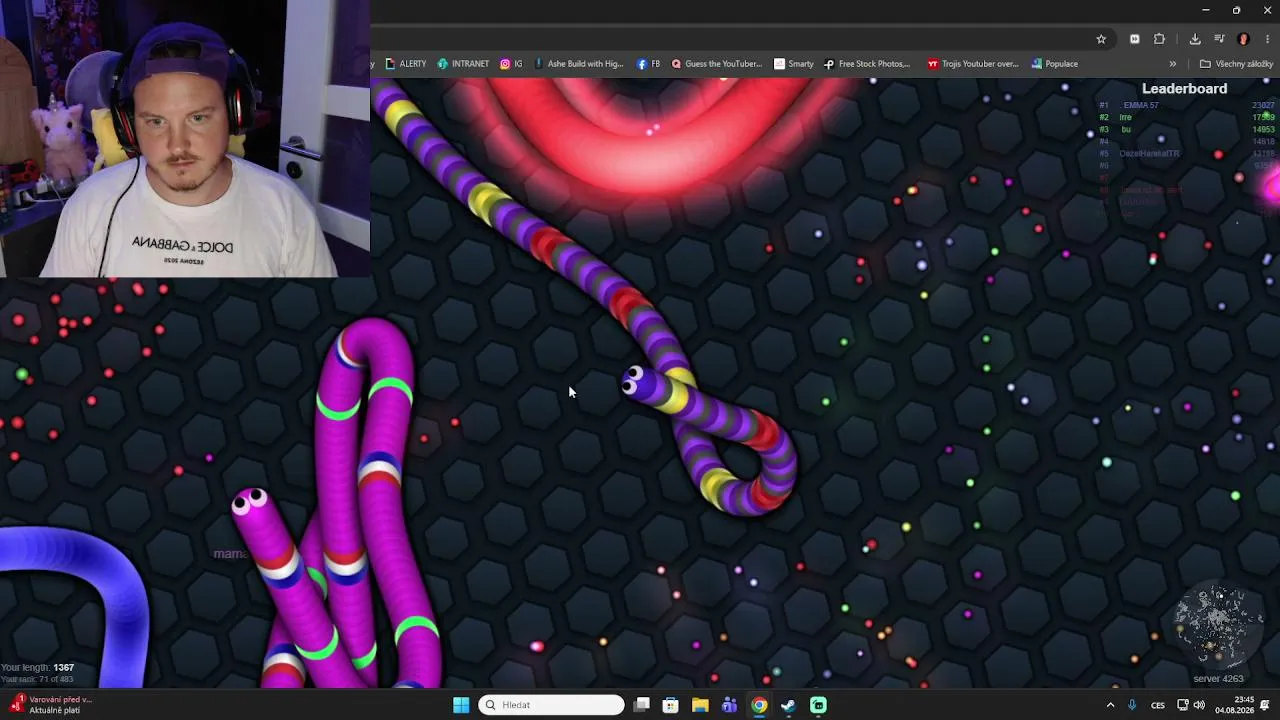Bookmark this page with the star icon
The image size is (1280, 720).
(1101, 39)
